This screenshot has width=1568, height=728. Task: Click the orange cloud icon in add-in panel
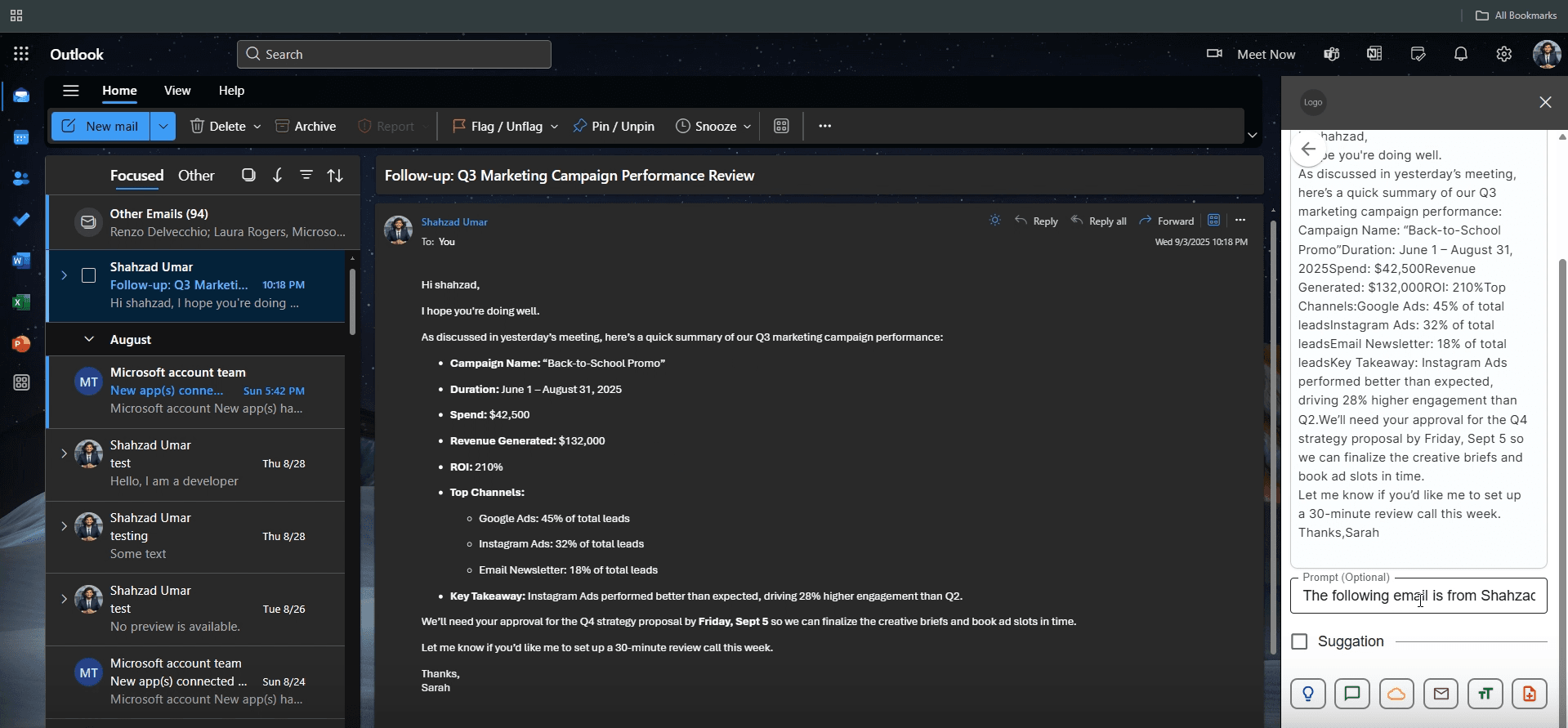tap(1396, 695)
